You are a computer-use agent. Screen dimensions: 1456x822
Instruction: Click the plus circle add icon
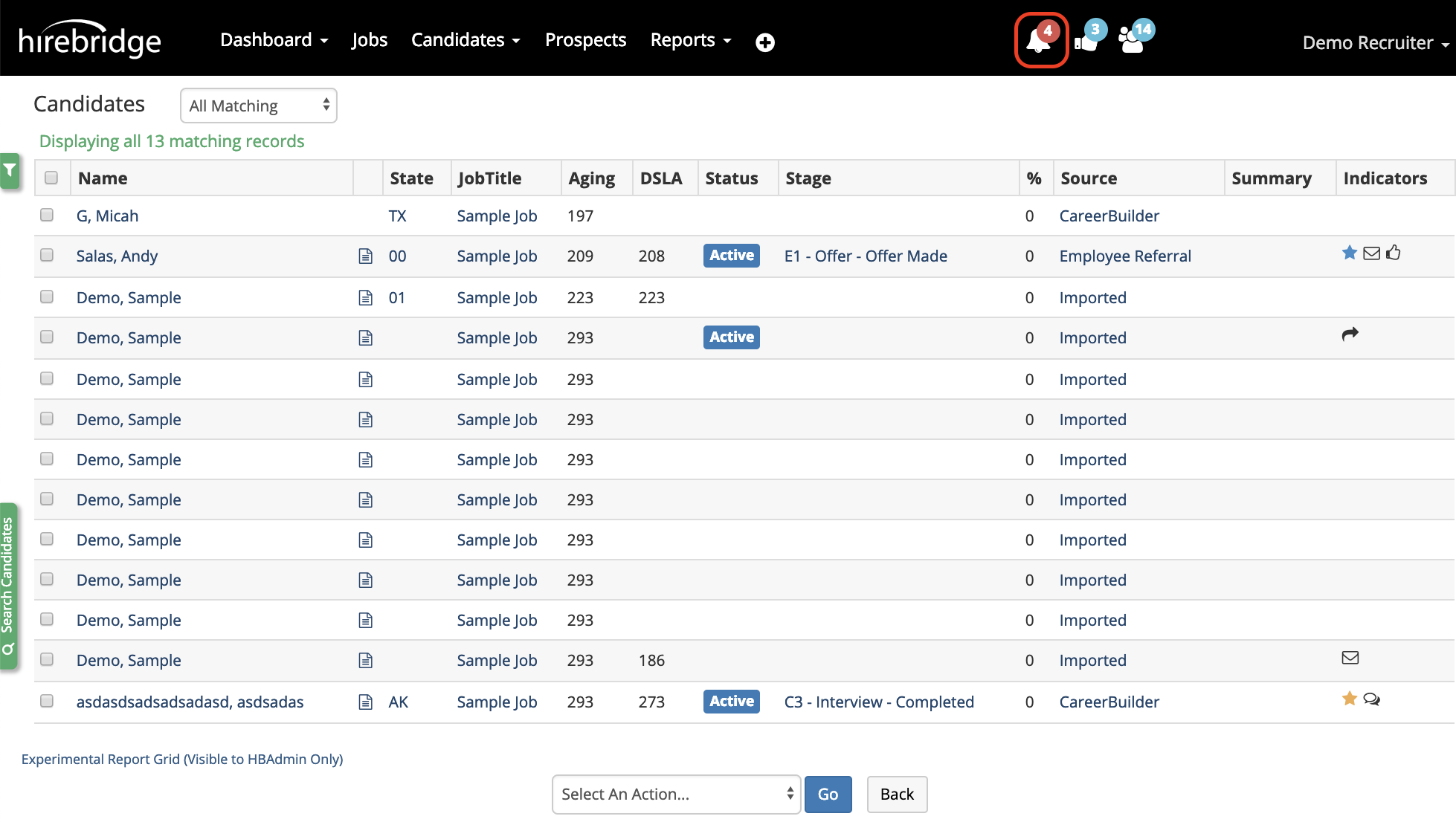[764, 42]
